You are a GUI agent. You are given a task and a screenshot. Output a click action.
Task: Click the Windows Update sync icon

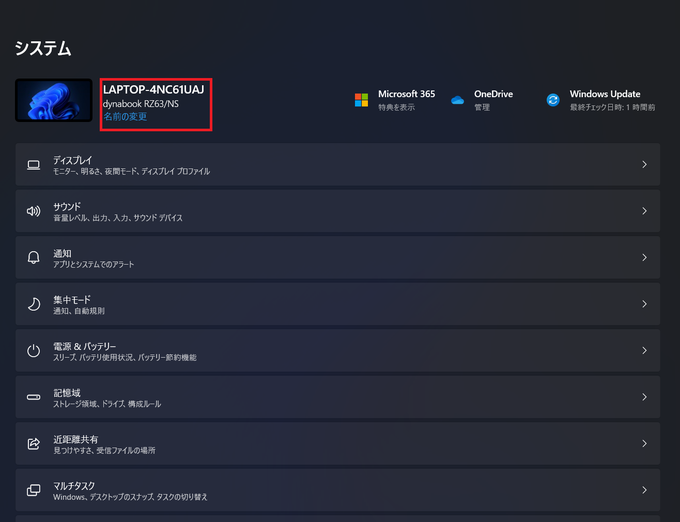click(x=553, y=100)
